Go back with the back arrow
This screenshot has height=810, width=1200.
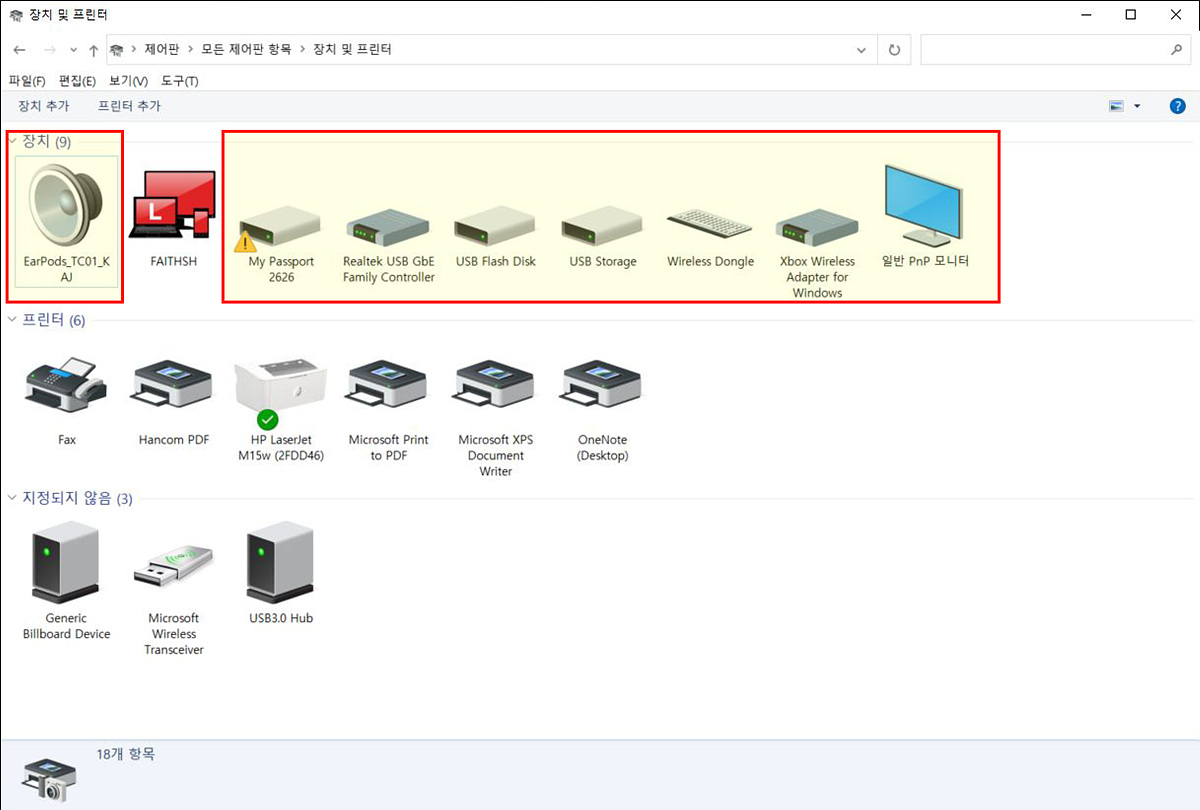tap(20, 50)
